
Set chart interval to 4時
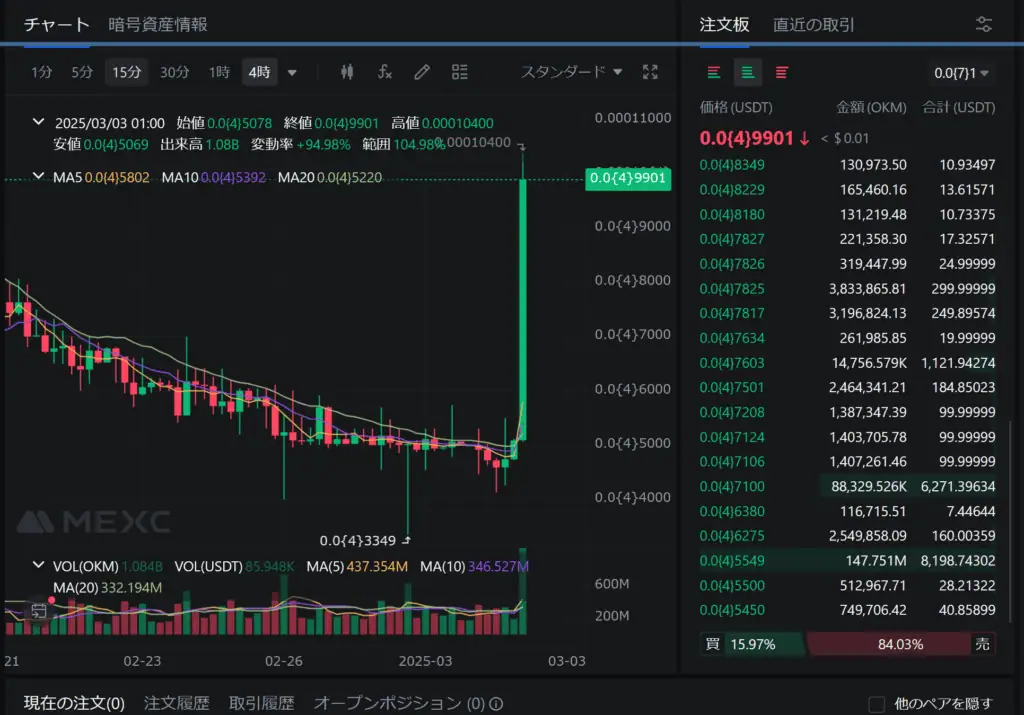tap(259, 72)
